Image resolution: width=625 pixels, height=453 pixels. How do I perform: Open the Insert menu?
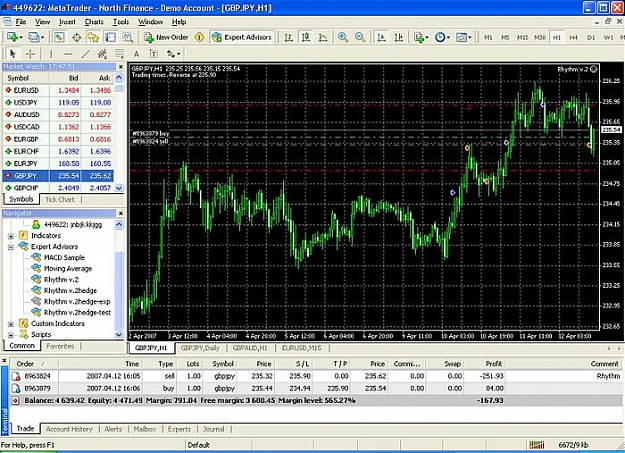(x=67, y=22)
